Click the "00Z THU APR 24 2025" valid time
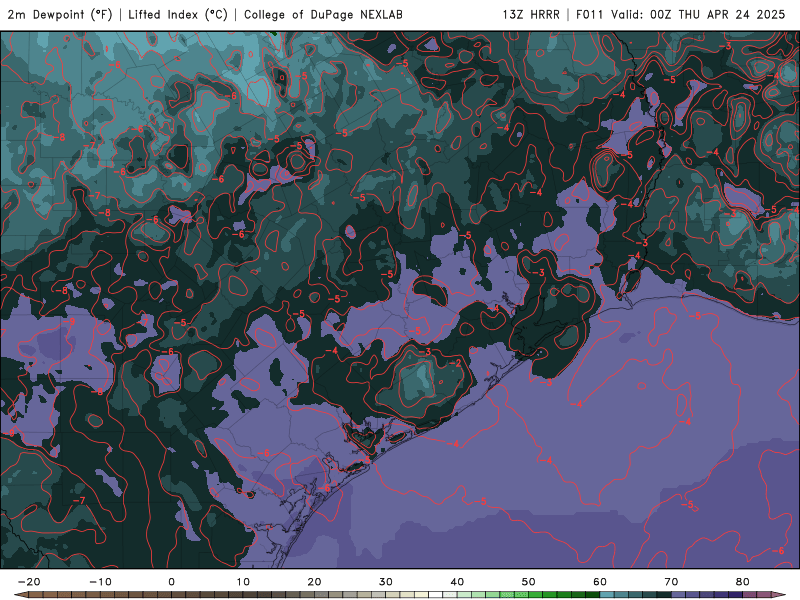Viewport: 800px width, 600px height. coord(717,15)
